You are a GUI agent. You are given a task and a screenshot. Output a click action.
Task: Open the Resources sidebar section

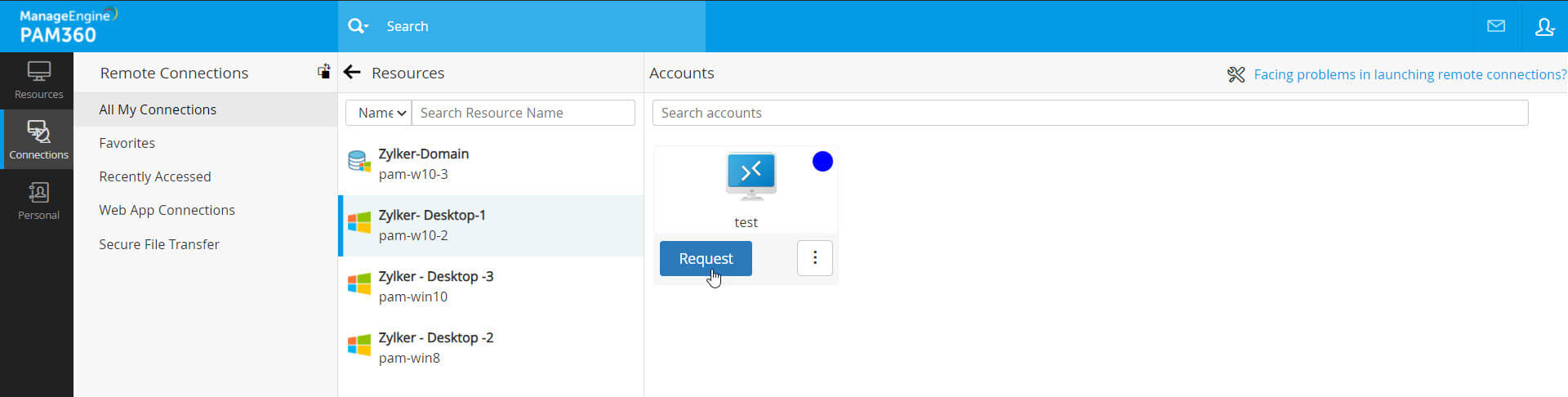[38, 80]
